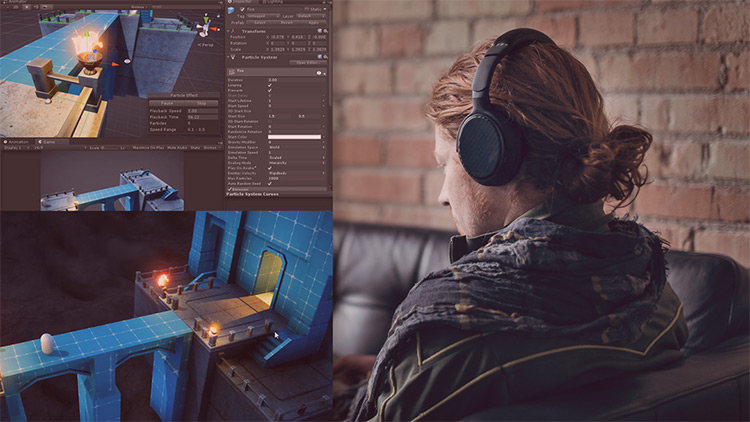750x422 pixels.
Task: Toggle Stats in Game view
Action: pyautogui.click(x=195, y=148)
